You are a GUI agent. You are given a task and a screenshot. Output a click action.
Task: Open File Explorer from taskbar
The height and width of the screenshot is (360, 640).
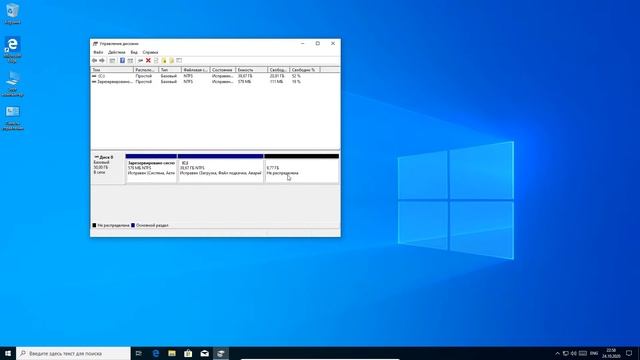tap(172, 353)
